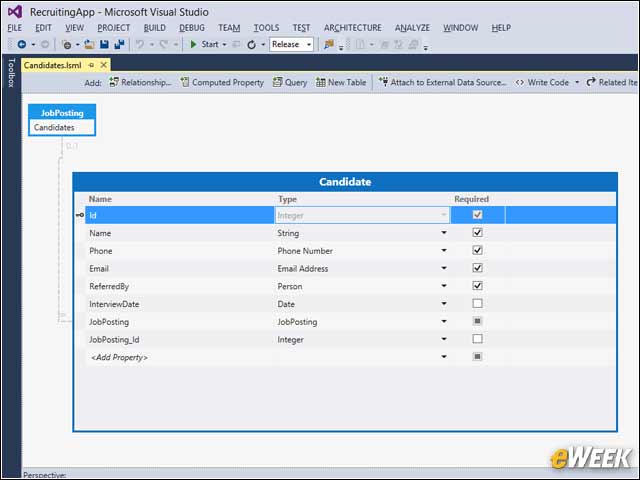This screenshot has height=480, width=640.
Task: Uncheck Required for Phone
Action: coord(477,250)
